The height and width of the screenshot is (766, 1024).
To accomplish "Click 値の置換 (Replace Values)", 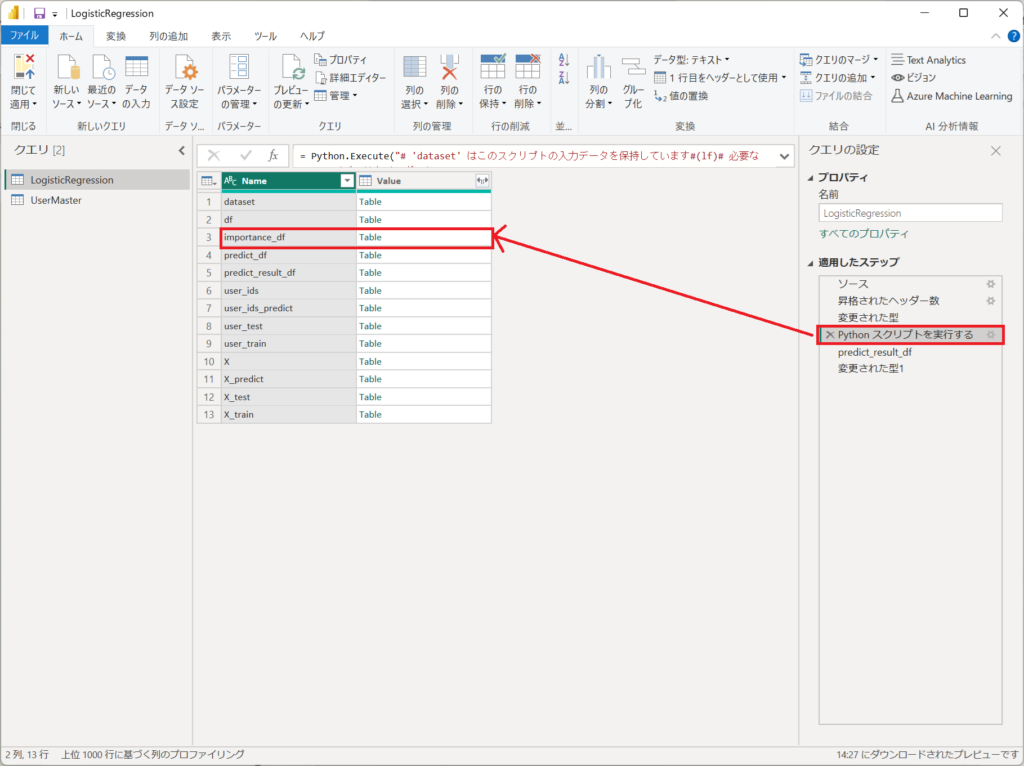I will click(681, 96).
